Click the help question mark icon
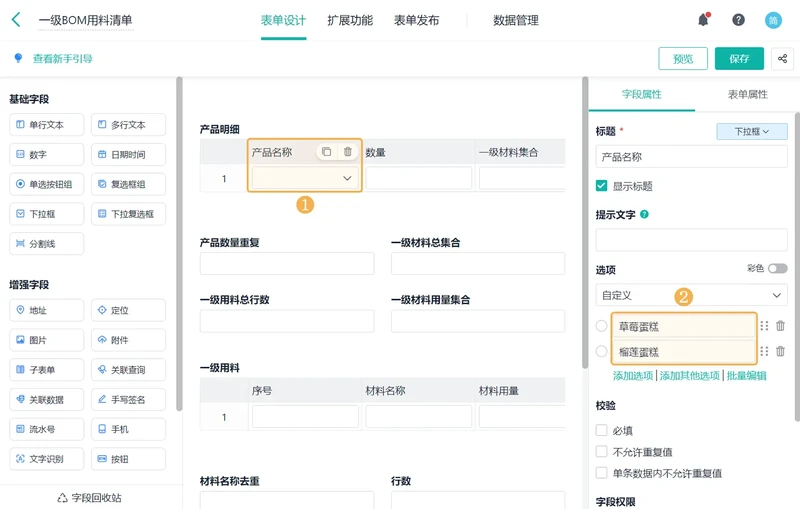Screen dimensions: 800x509 738,20
